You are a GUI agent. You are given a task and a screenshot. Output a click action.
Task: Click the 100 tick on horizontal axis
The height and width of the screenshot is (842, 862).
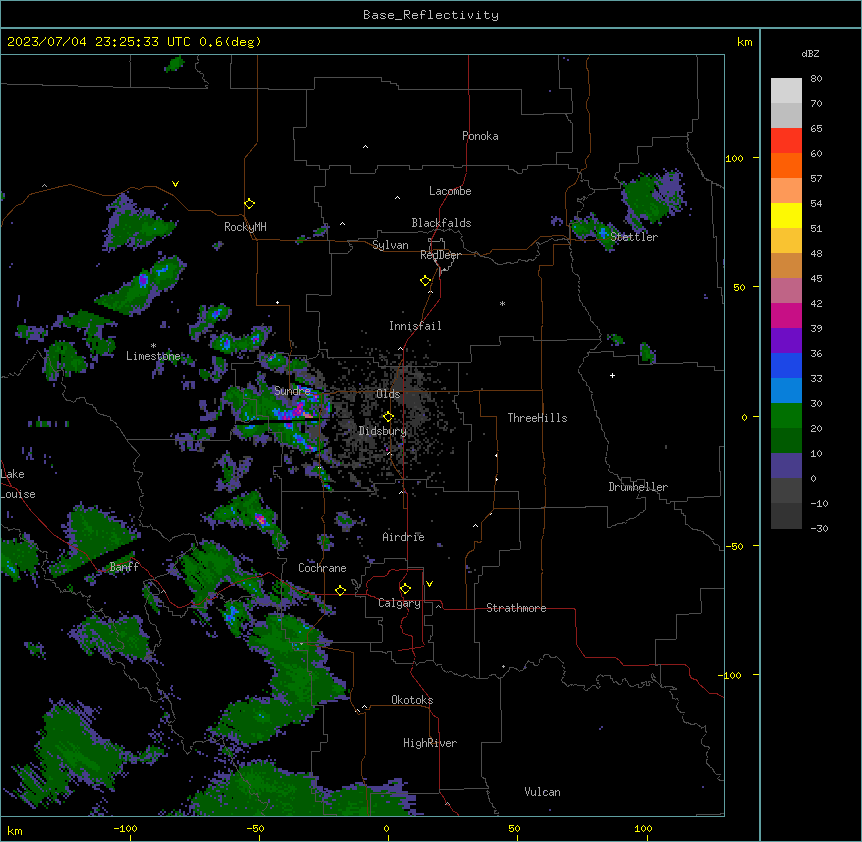coord(643,828)
